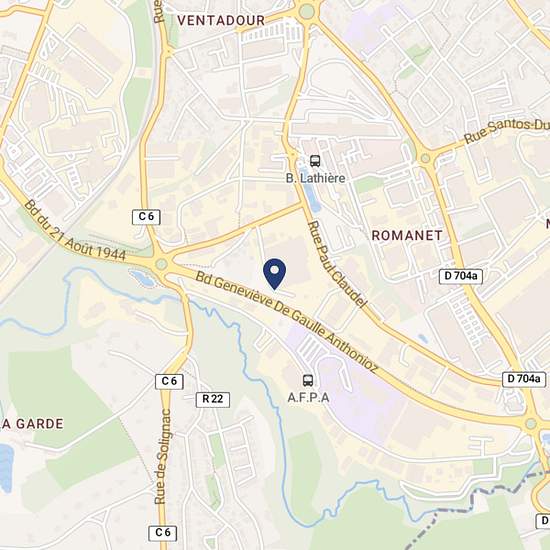
Task: Click the D 704a shield near Romanet
Action: 461,276
